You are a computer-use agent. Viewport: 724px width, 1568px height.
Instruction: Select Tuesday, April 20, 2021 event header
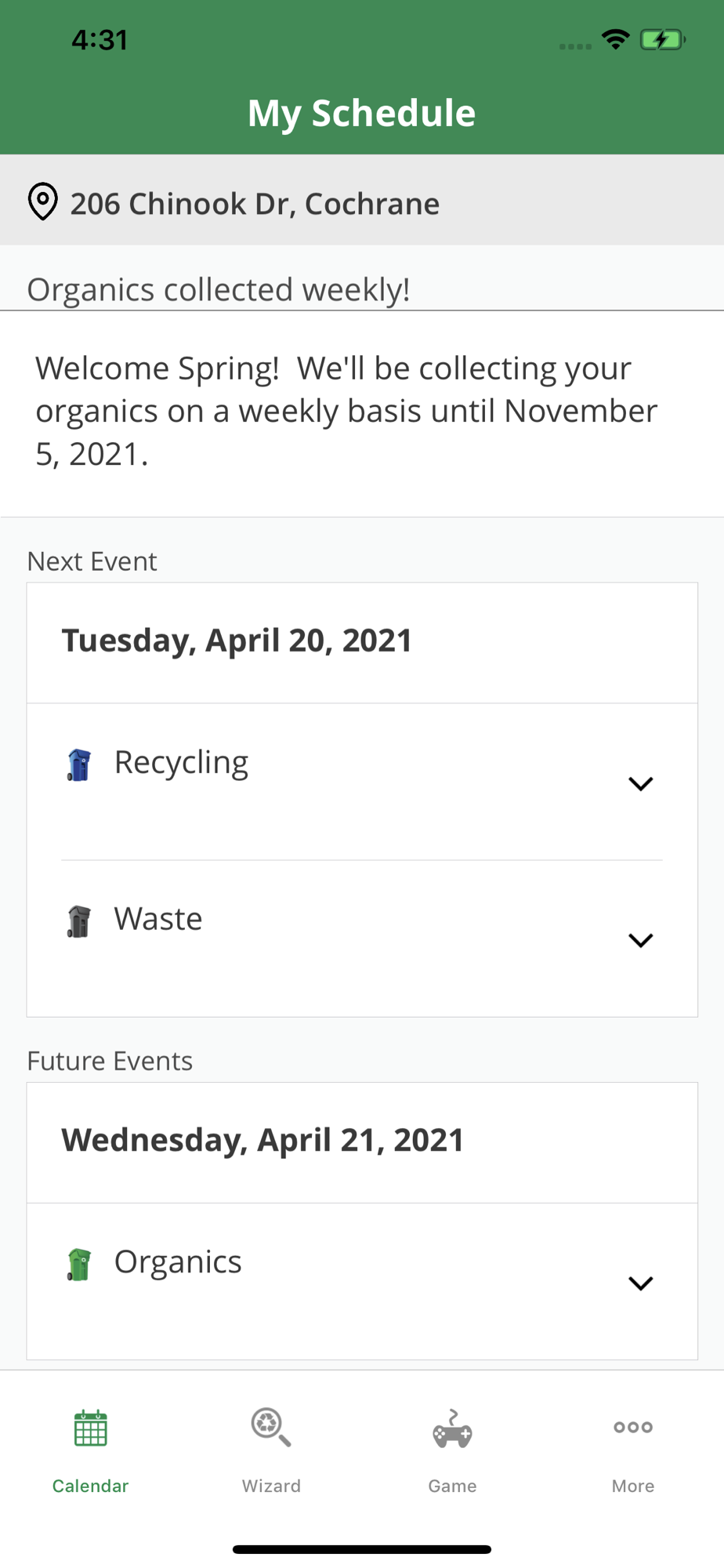pyautogui.click(x=237, y=641)
